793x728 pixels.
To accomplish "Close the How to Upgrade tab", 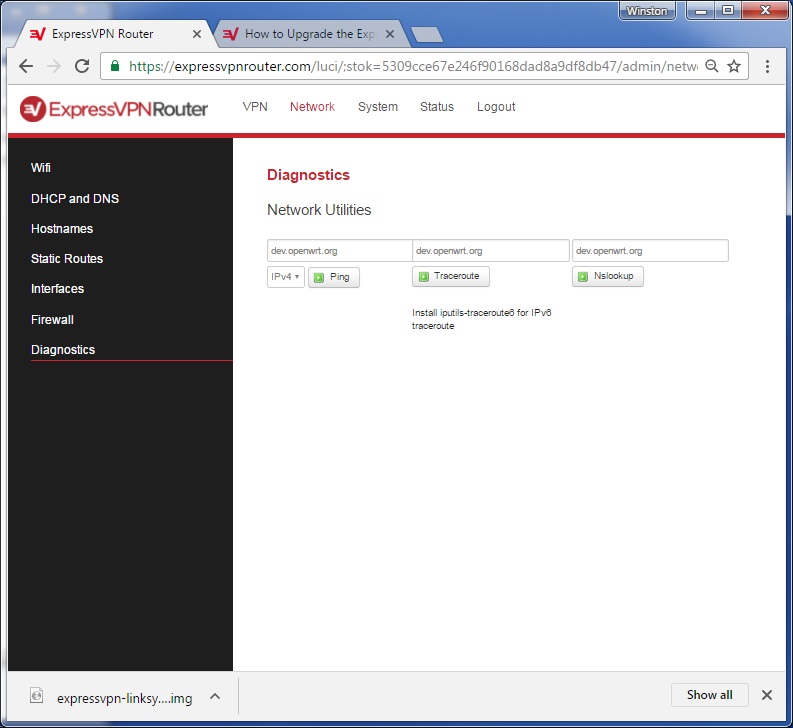I will (390, 34).
